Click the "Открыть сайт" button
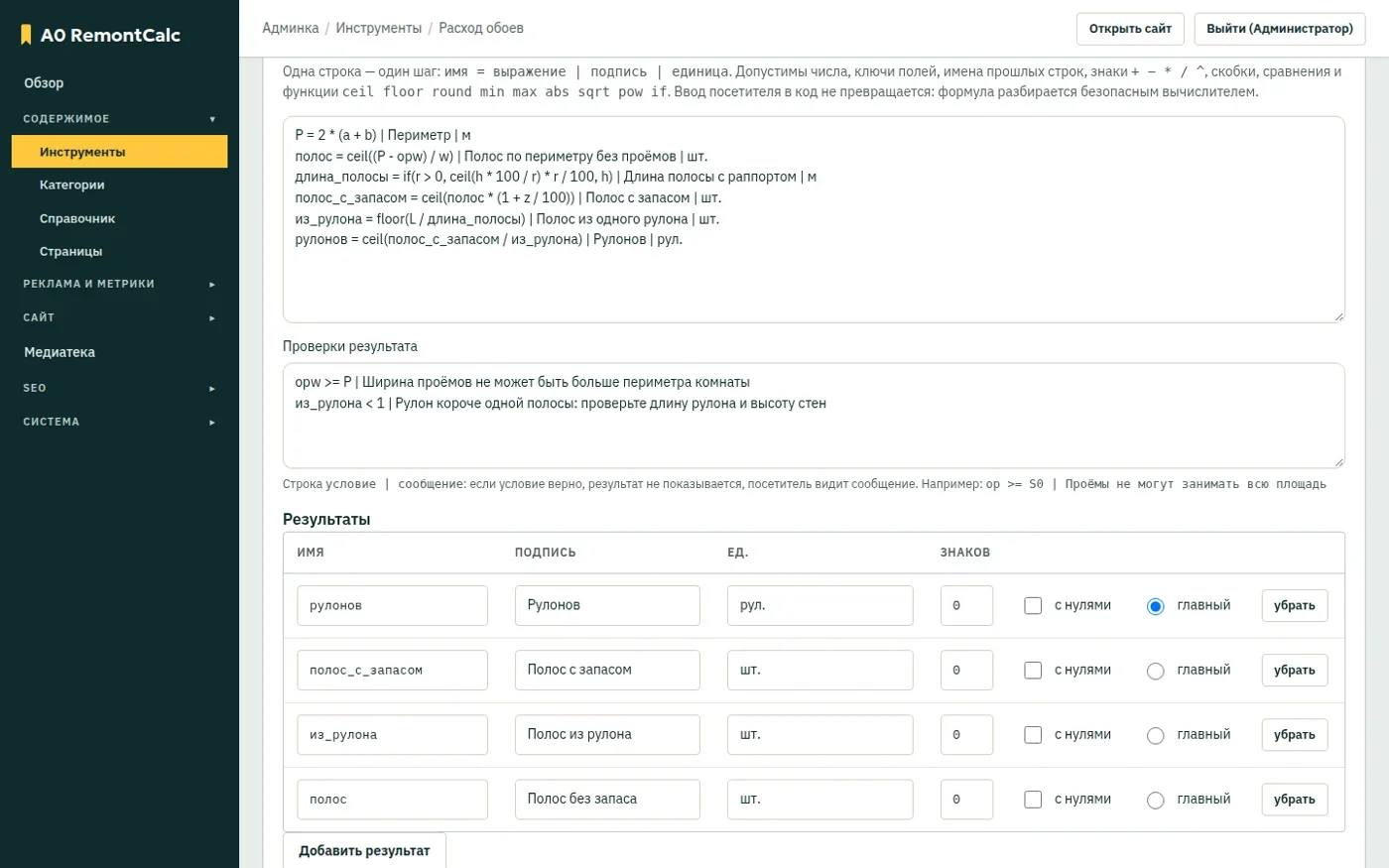Screen dimensions: 1389x868 (x=1130, y=29)
